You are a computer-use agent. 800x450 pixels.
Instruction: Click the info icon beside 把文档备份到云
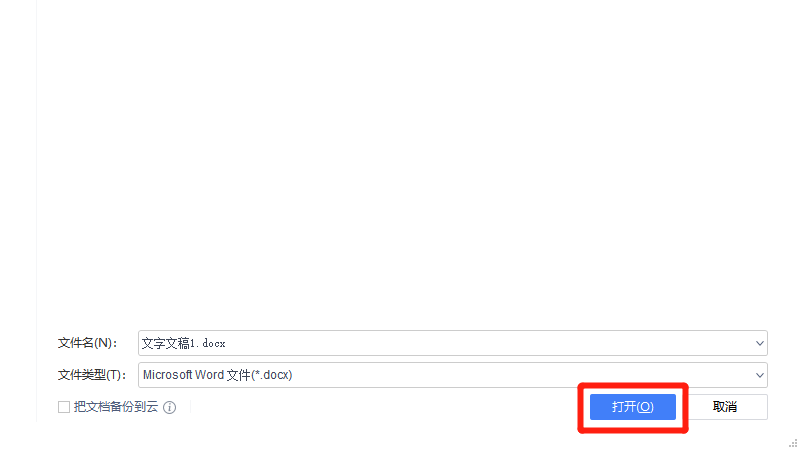click(x=169, y=407)
